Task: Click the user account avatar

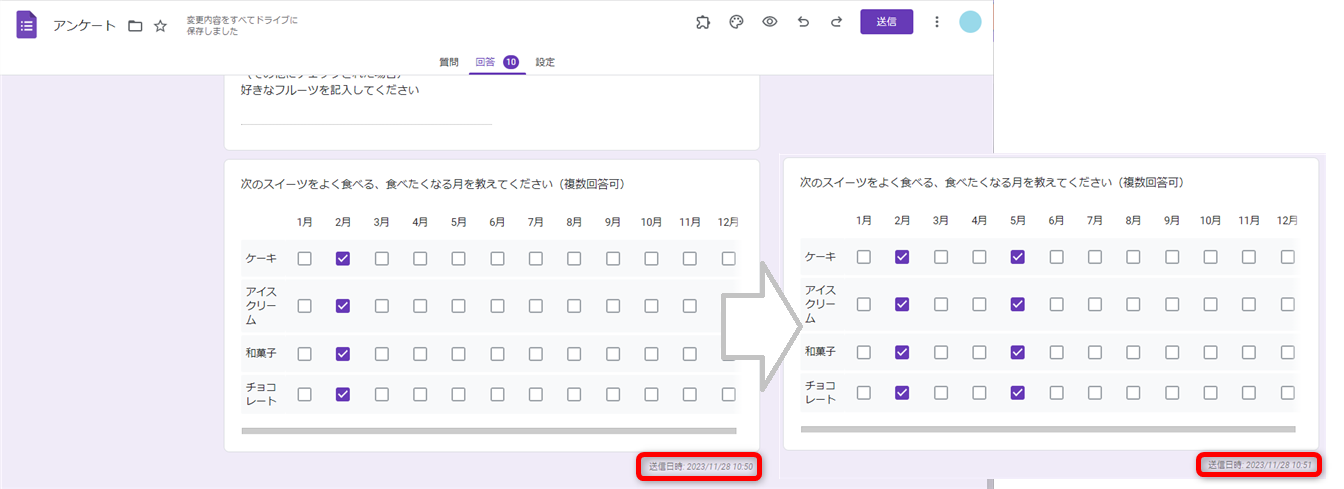Action: (x=970, y=22)
